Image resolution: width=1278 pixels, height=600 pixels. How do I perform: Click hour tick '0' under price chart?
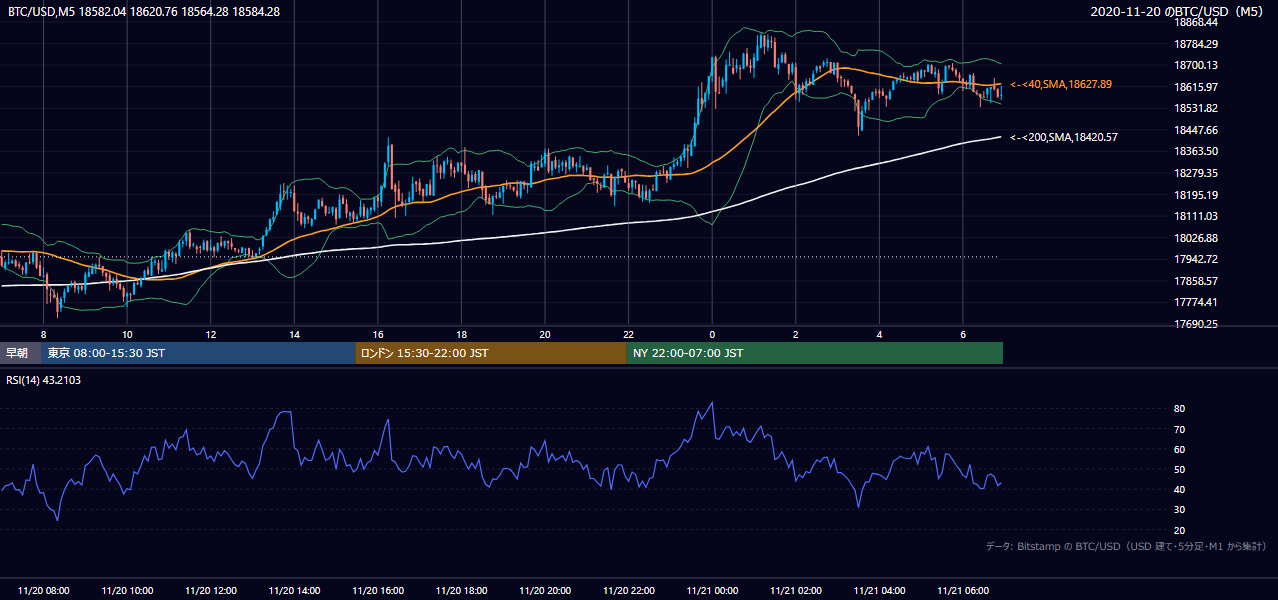pos(712,334)
